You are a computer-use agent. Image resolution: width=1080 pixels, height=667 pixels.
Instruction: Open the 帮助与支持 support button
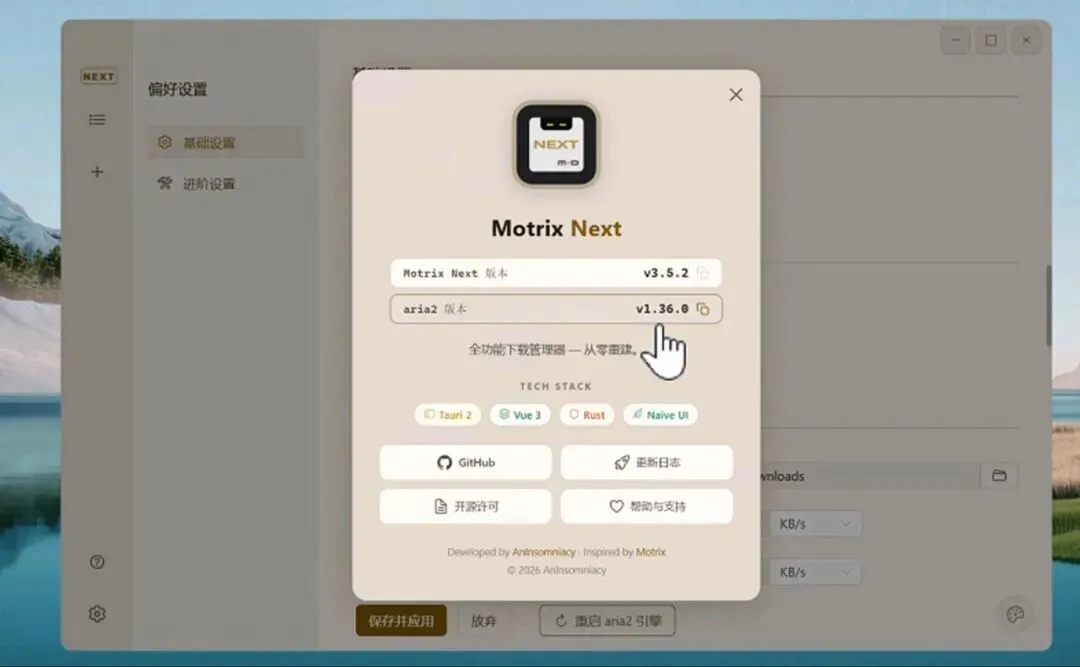tap(647, 506)
